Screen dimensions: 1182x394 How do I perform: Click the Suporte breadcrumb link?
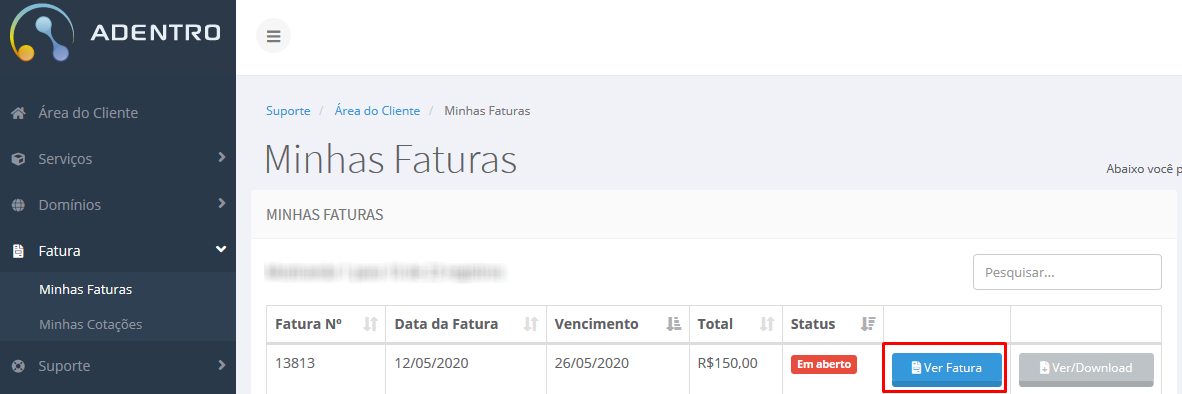[x=288, y=111]
